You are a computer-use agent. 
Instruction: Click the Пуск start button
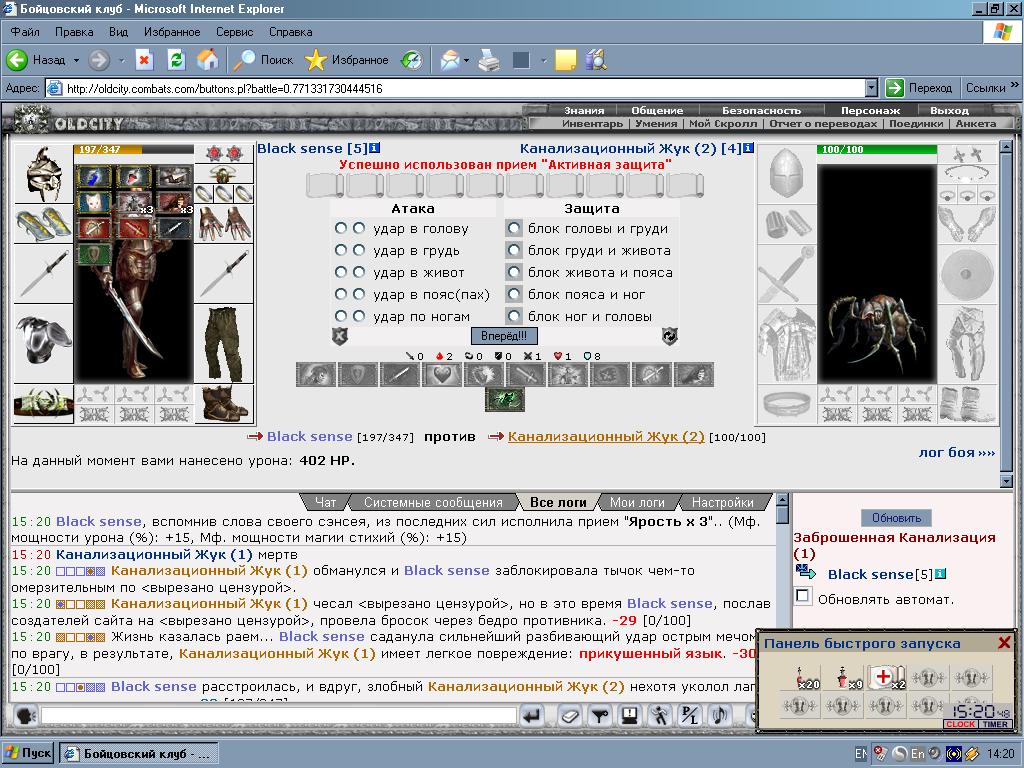pyautogui.click(x=28, y=753)
